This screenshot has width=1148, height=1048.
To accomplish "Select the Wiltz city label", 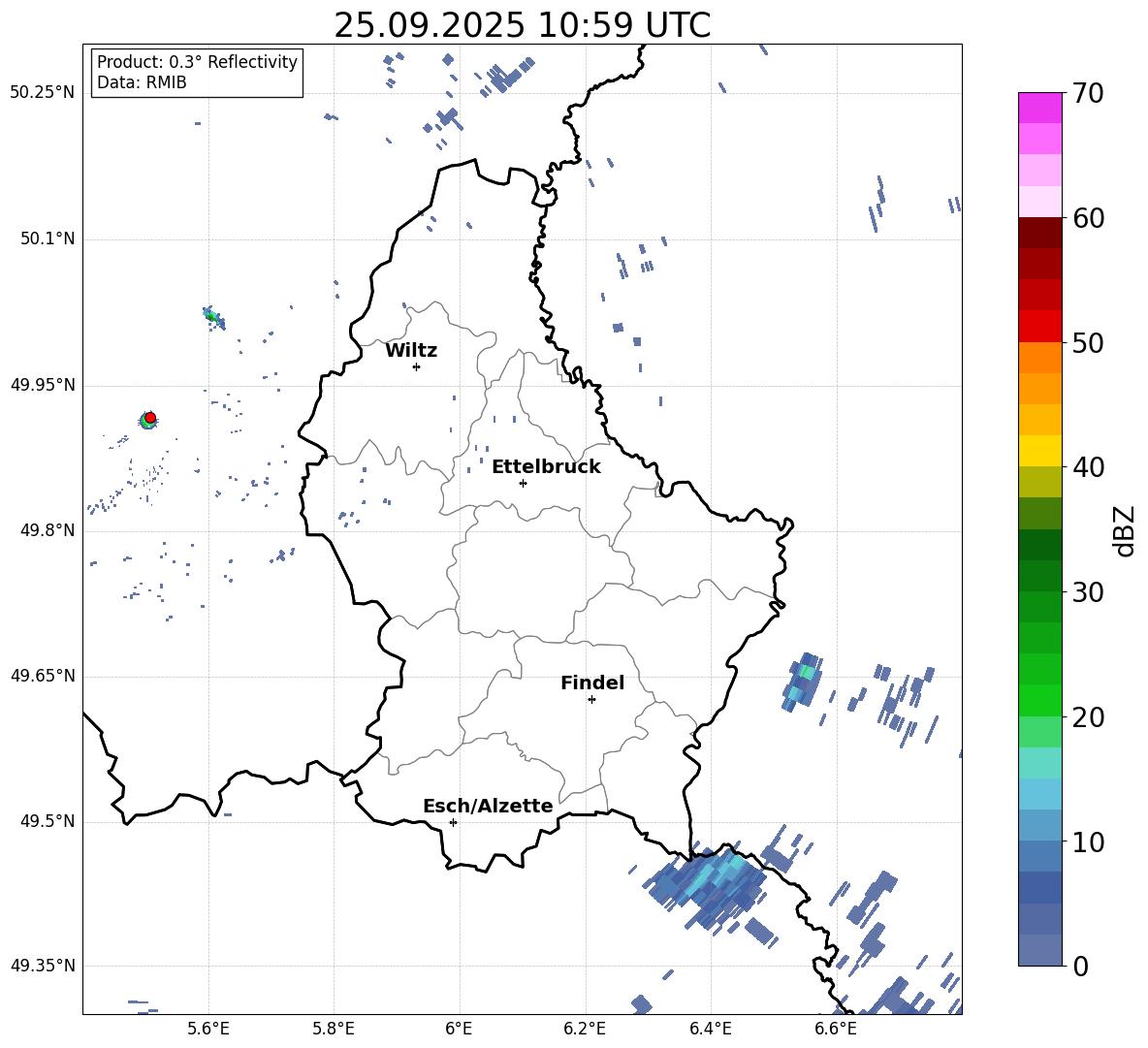I will point(411,351).
